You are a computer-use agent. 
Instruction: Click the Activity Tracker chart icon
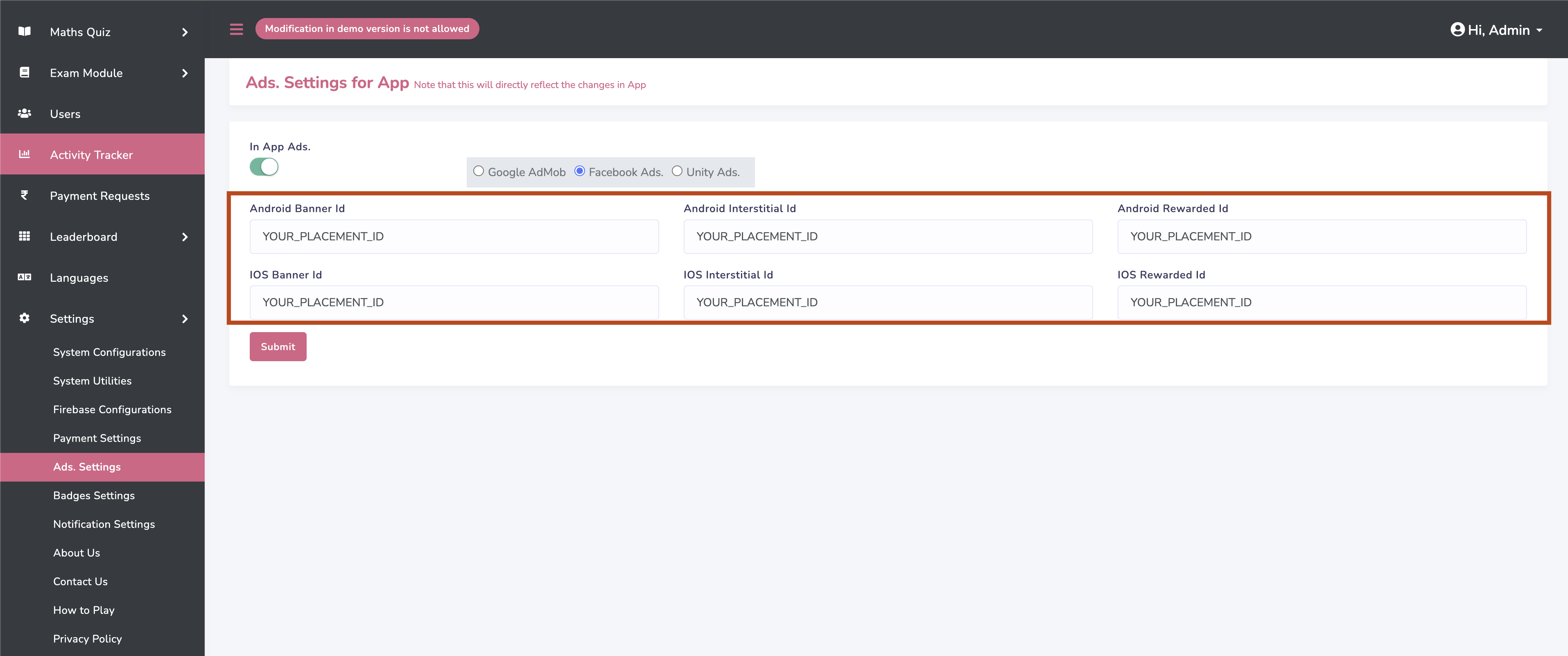click(24, 154)
